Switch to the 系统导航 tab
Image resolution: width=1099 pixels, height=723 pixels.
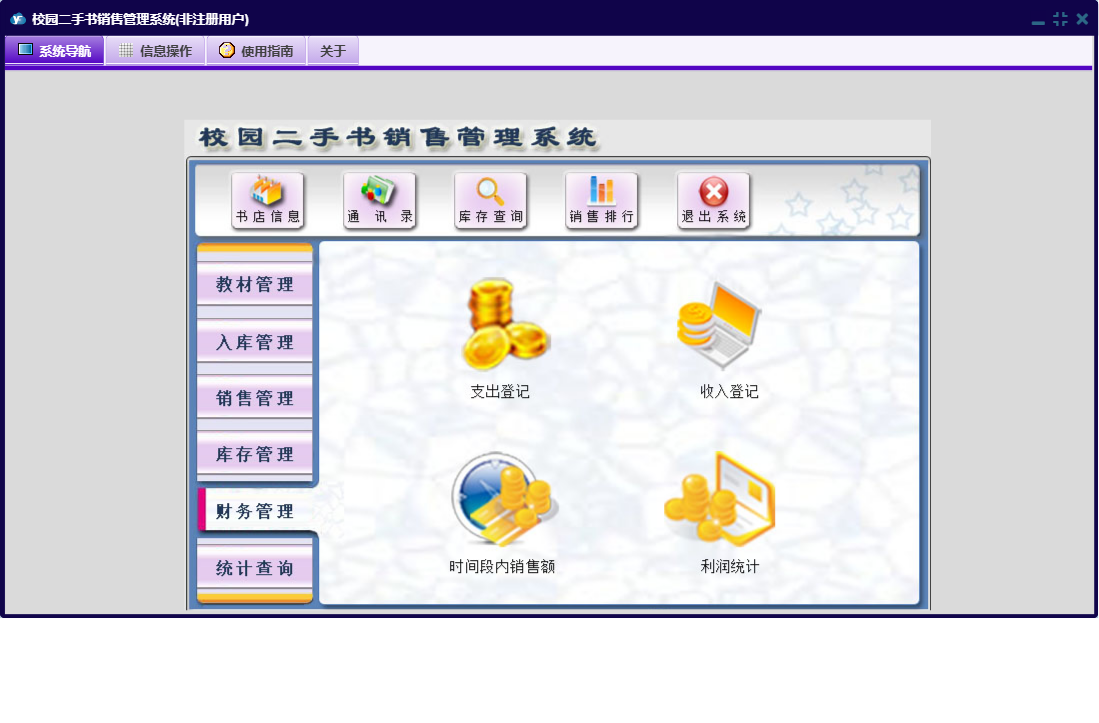coord(55,51)
